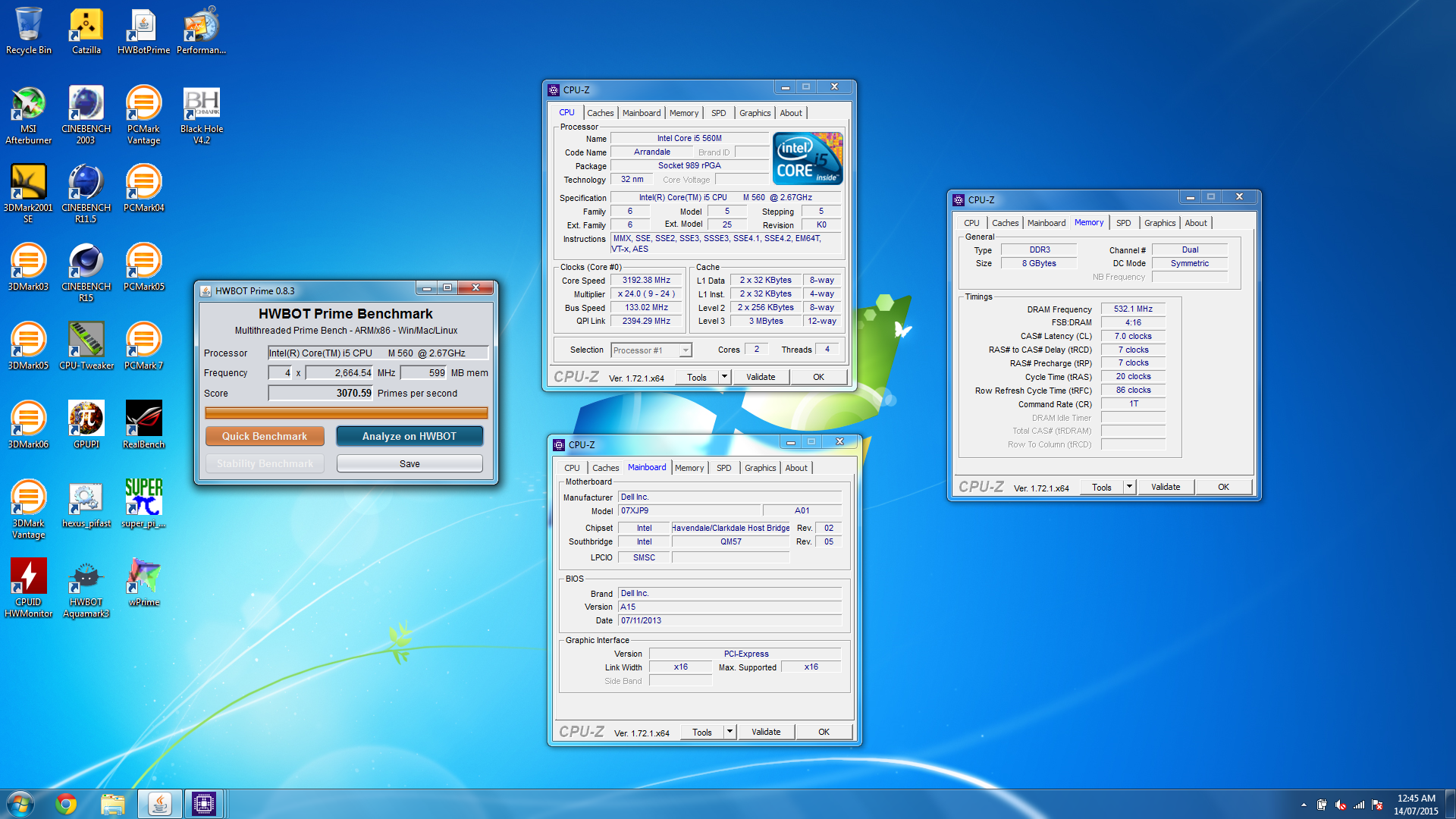This screenshot has width=1456, height=819.
Task: Click the taskbar clock and date
Action: tap(1416, 805)
